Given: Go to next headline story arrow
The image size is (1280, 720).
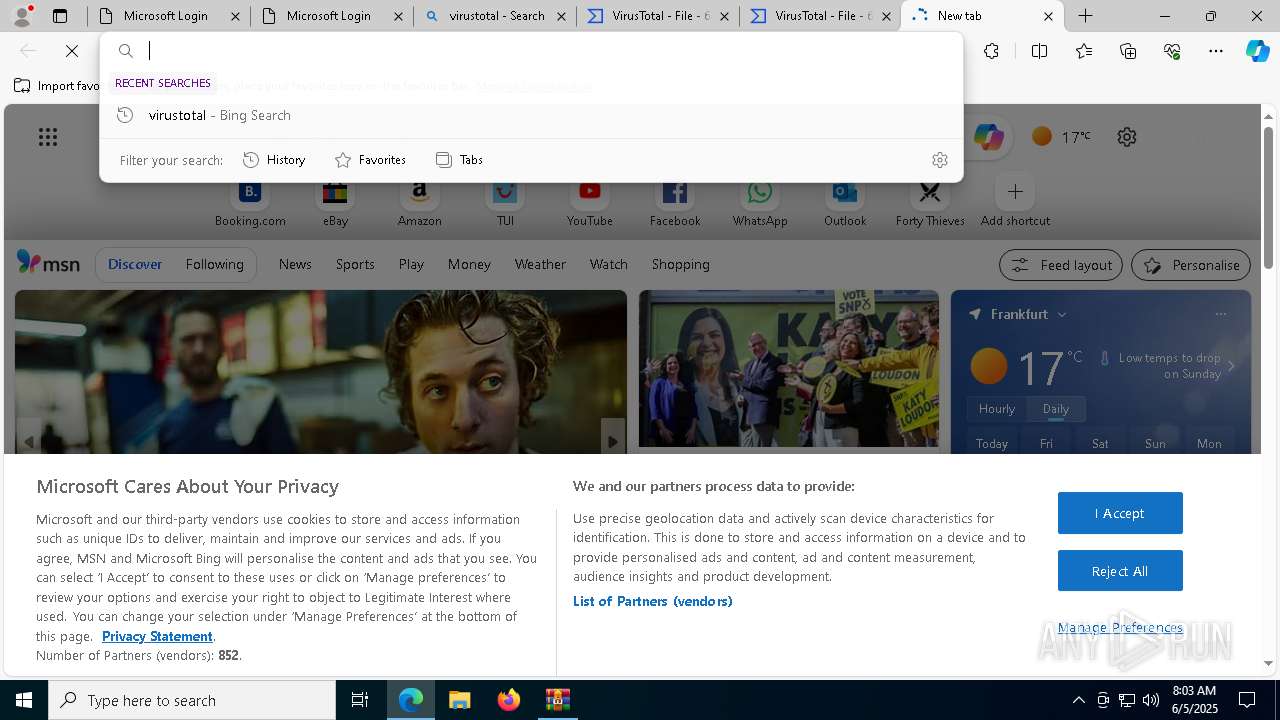Looking at the screenshot, I should coord(612,441).
